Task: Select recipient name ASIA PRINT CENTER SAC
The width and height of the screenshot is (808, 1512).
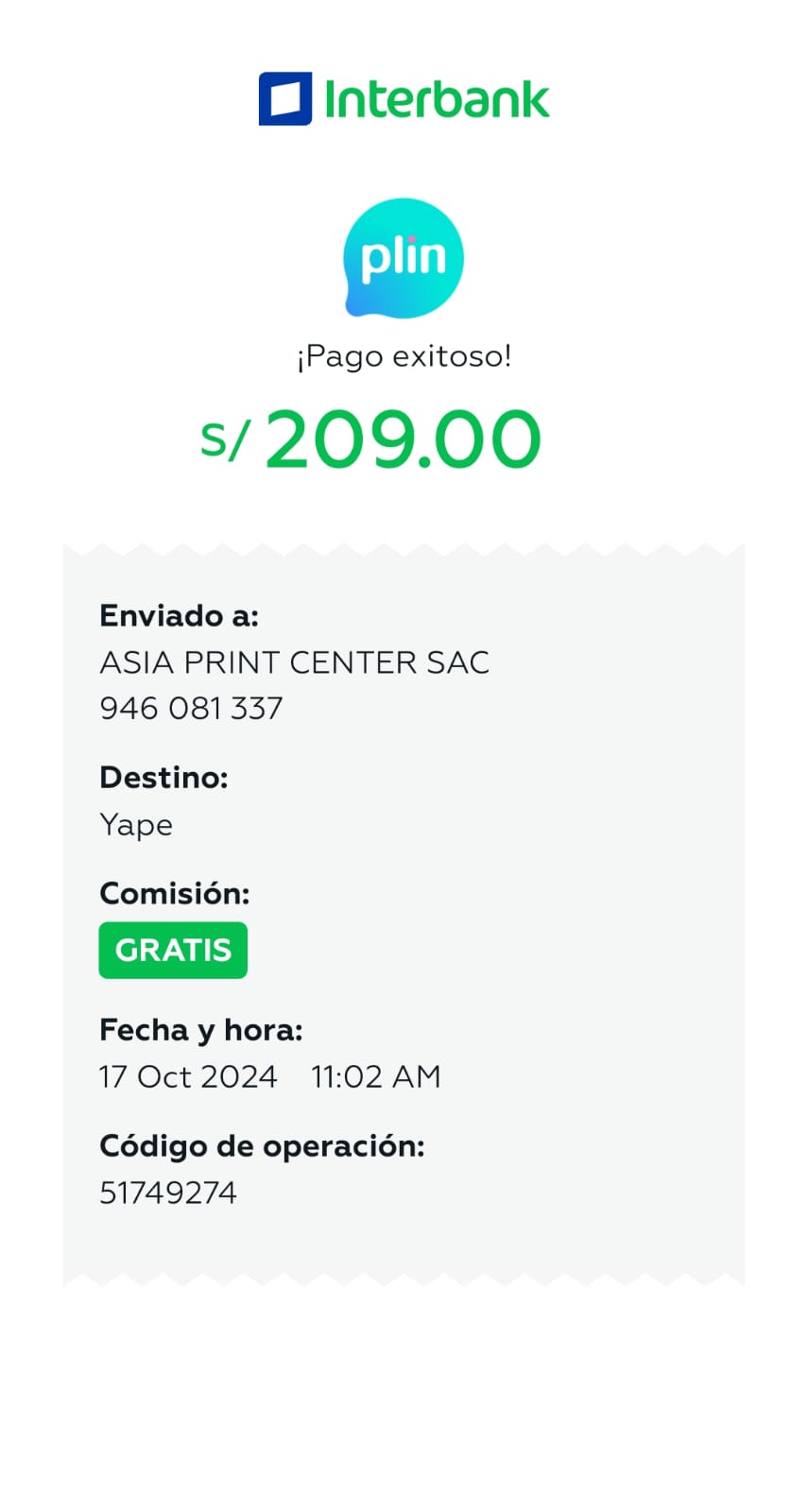Action: [294, 662]
